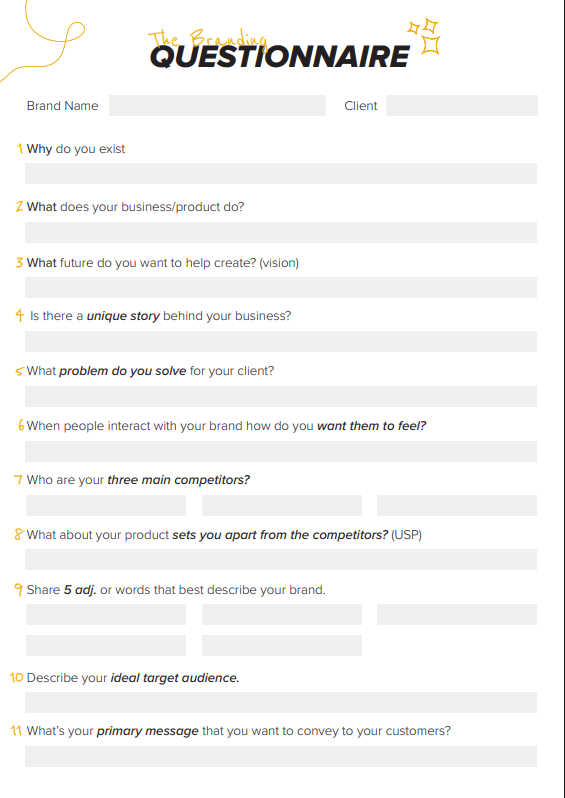Viewport: 565px width, 798px height.
Task: Select the third competitor input box
Action: coord(457,505)
